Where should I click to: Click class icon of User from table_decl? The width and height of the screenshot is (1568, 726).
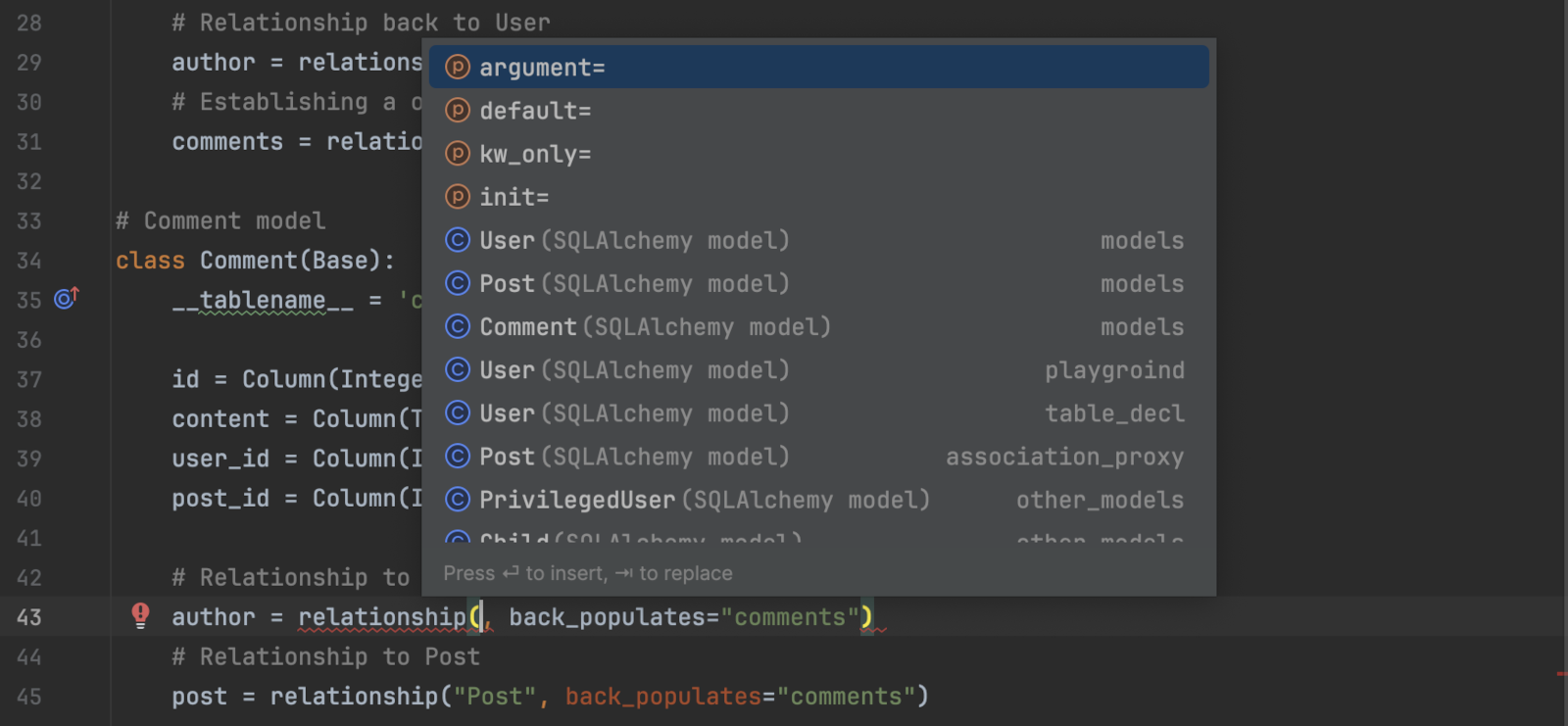457,413
